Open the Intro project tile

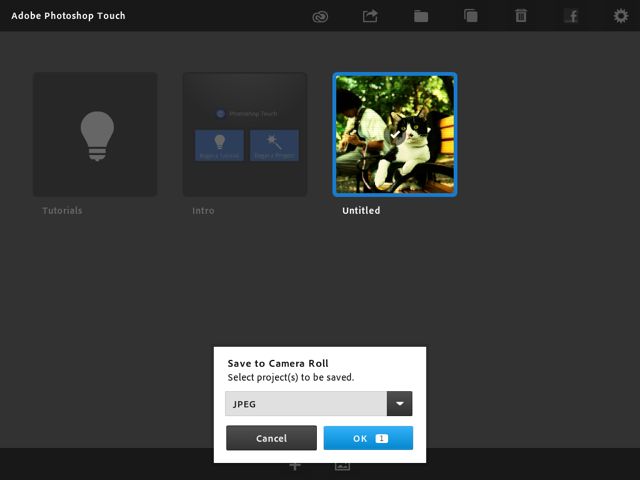coord(245,135)
